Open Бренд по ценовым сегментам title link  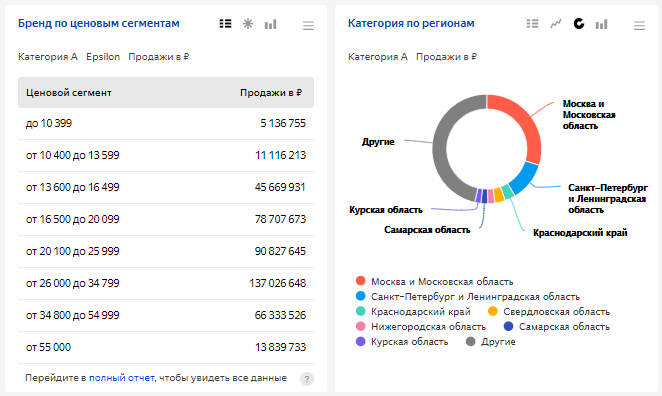99,23
